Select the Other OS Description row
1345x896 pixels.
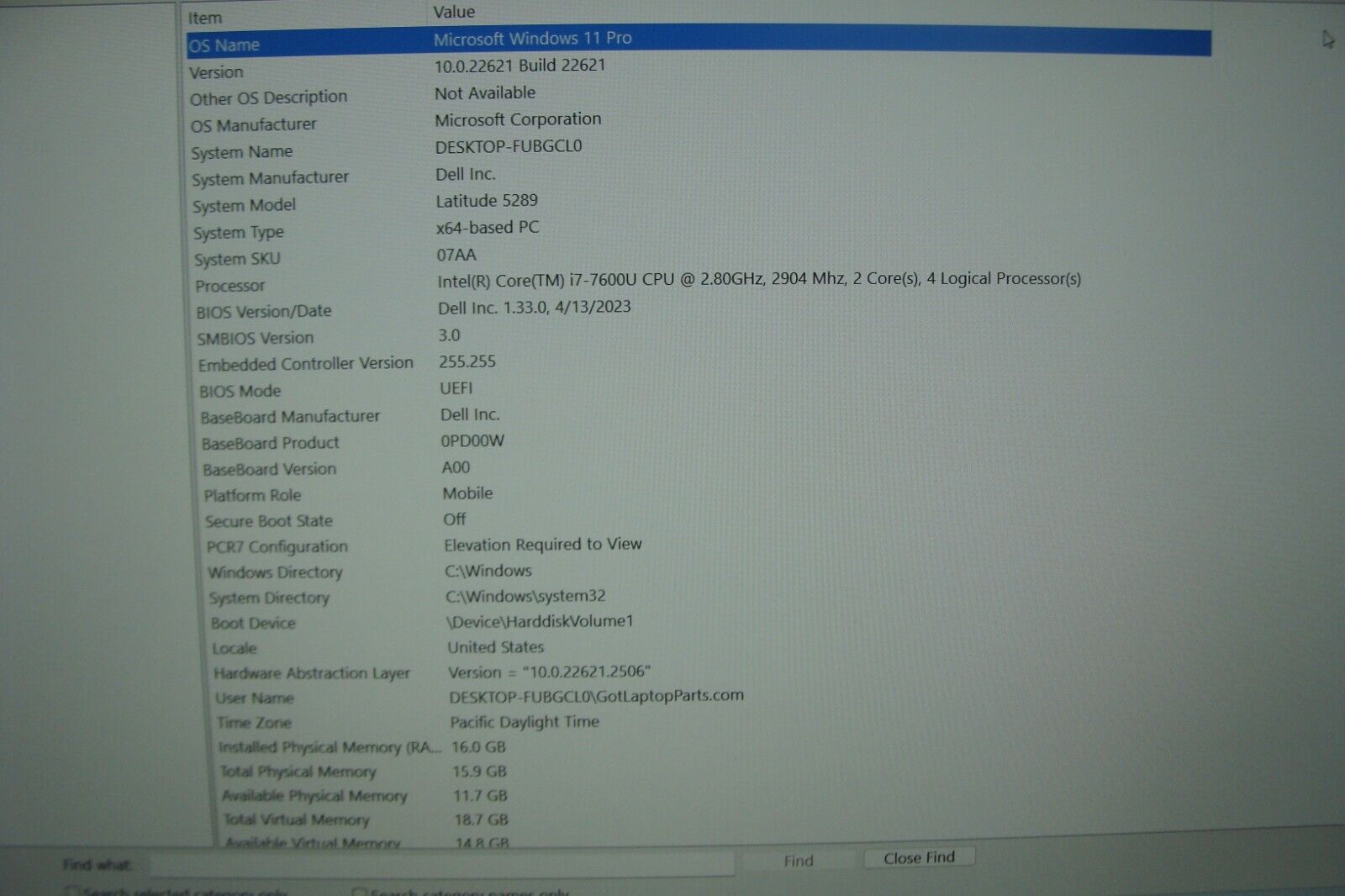(699, 96)
